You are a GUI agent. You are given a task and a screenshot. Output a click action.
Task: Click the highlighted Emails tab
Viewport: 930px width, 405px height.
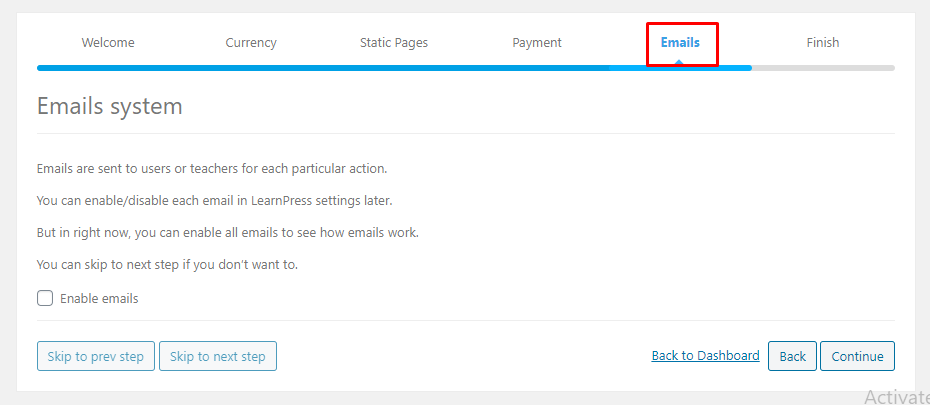click(680, 43)
